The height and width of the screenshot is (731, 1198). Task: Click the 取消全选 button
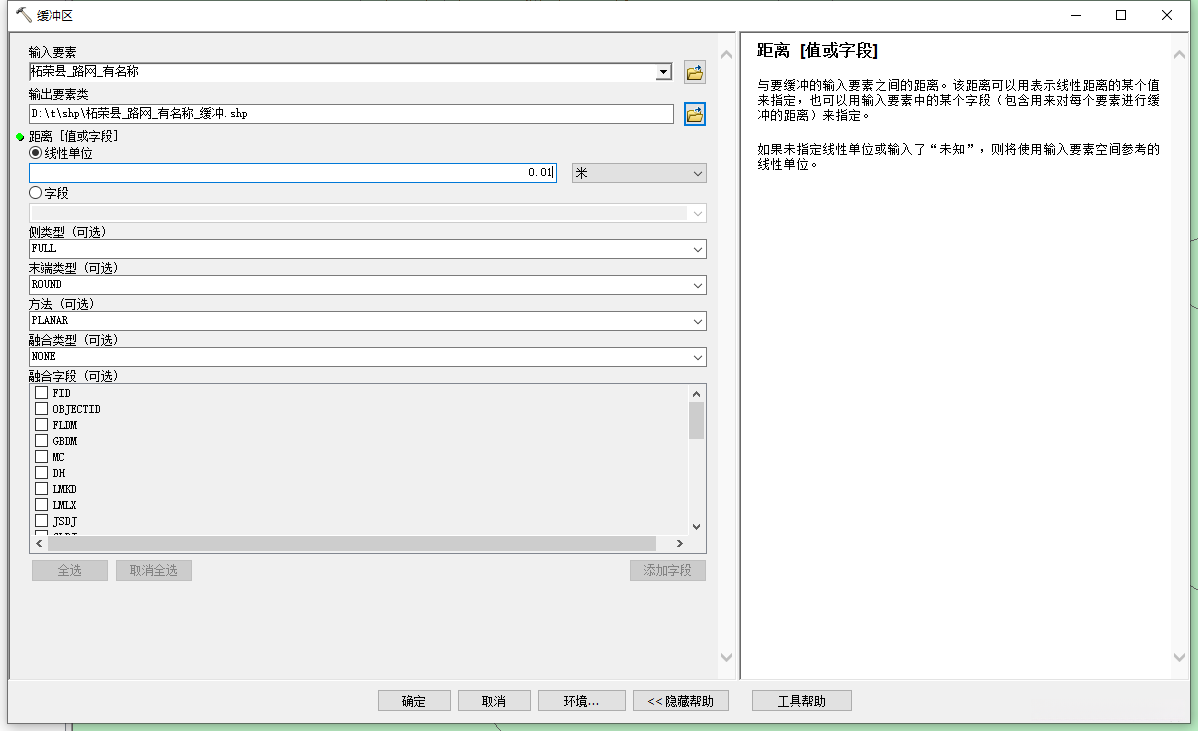(x=154, y=571)
